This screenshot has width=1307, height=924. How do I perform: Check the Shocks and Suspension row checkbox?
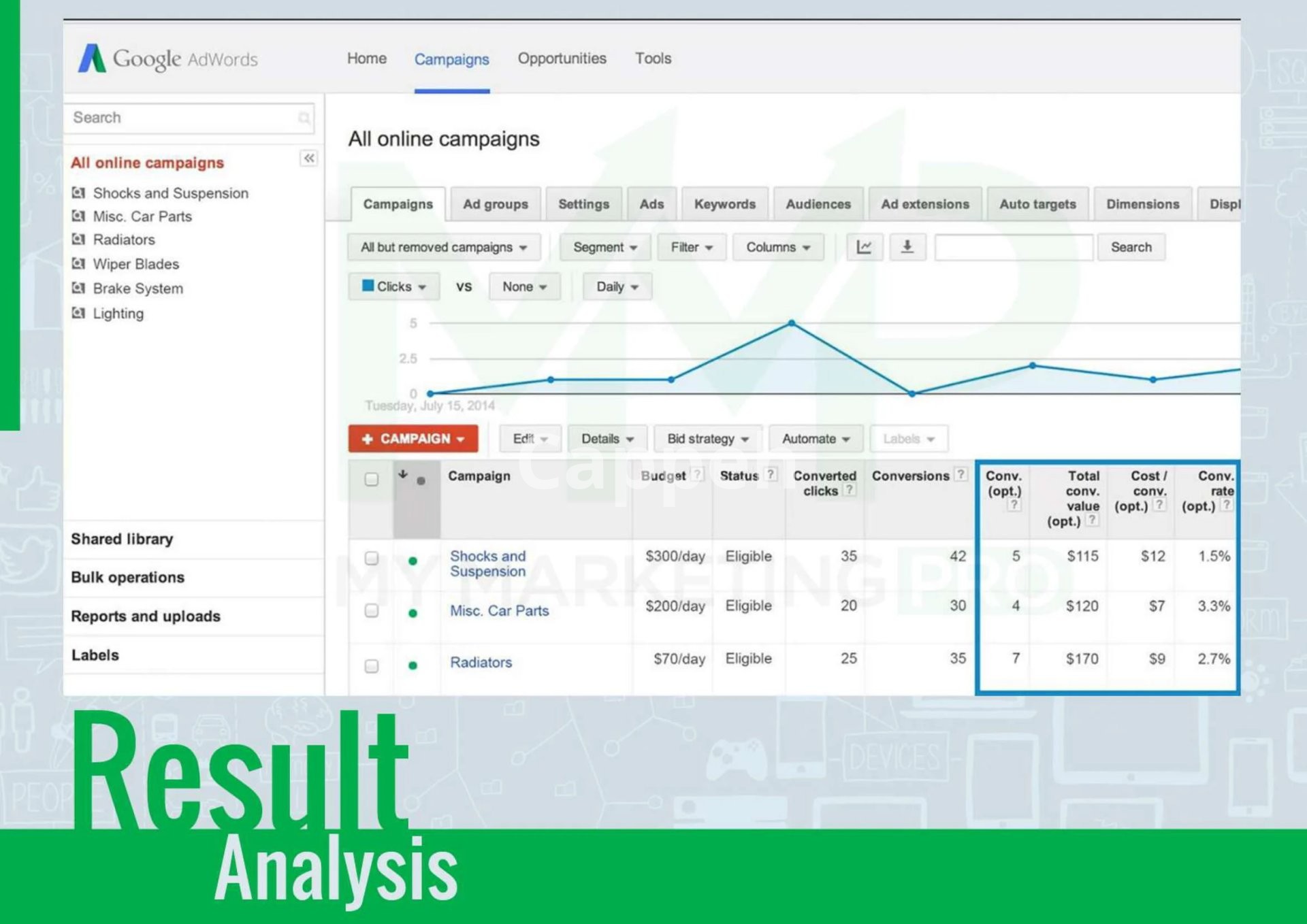pyautogui.click(x=372, y=559)
